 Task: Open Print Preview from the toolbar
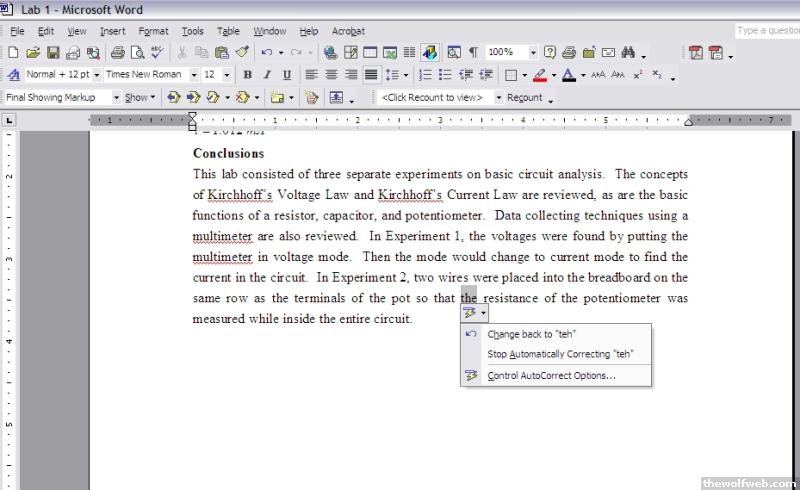tap(136, 52)
